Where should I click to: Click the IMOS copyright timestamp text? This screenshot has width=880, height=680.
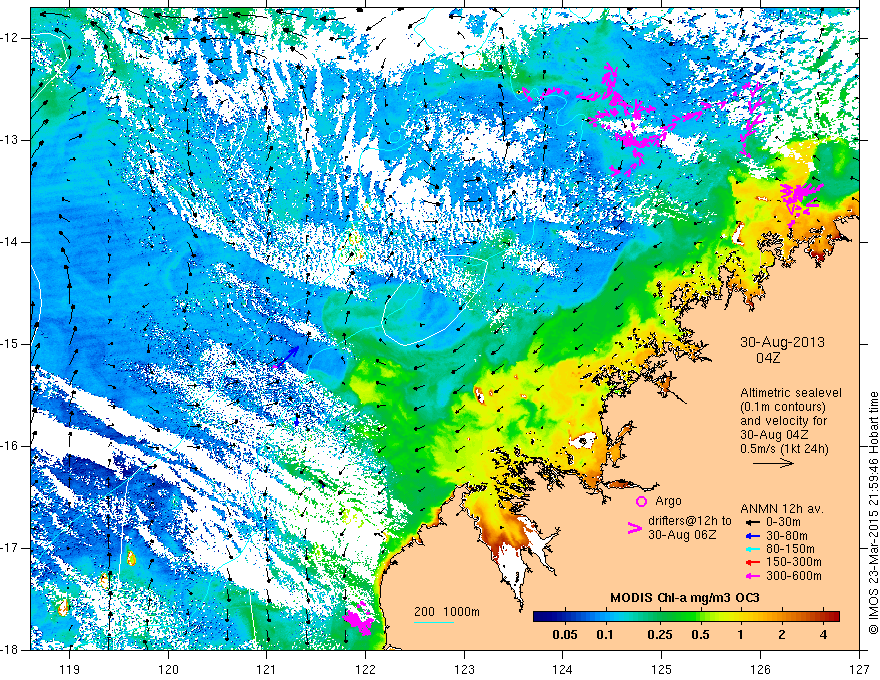[873, 515]
